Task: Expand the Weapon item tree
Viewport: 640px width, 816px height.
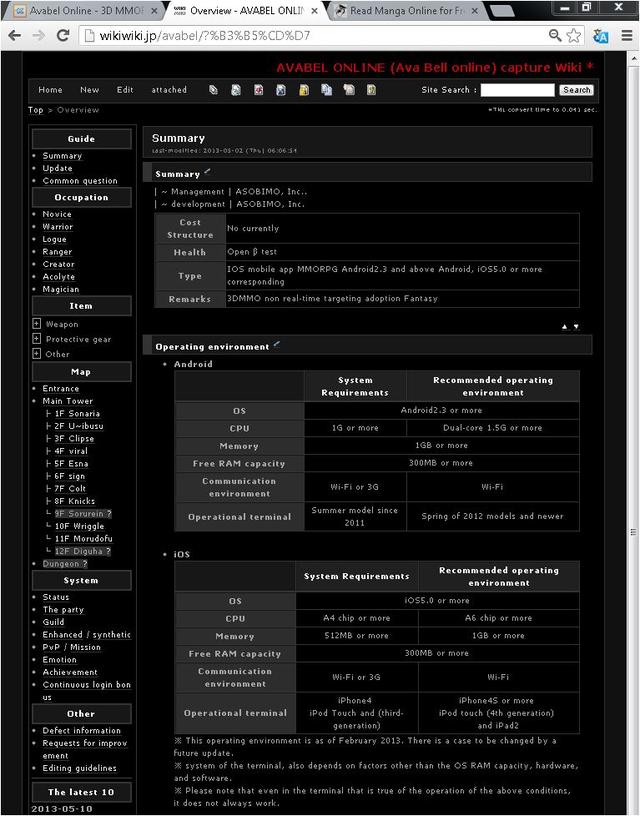Action: pyautogui.click(x=36, y=324)
